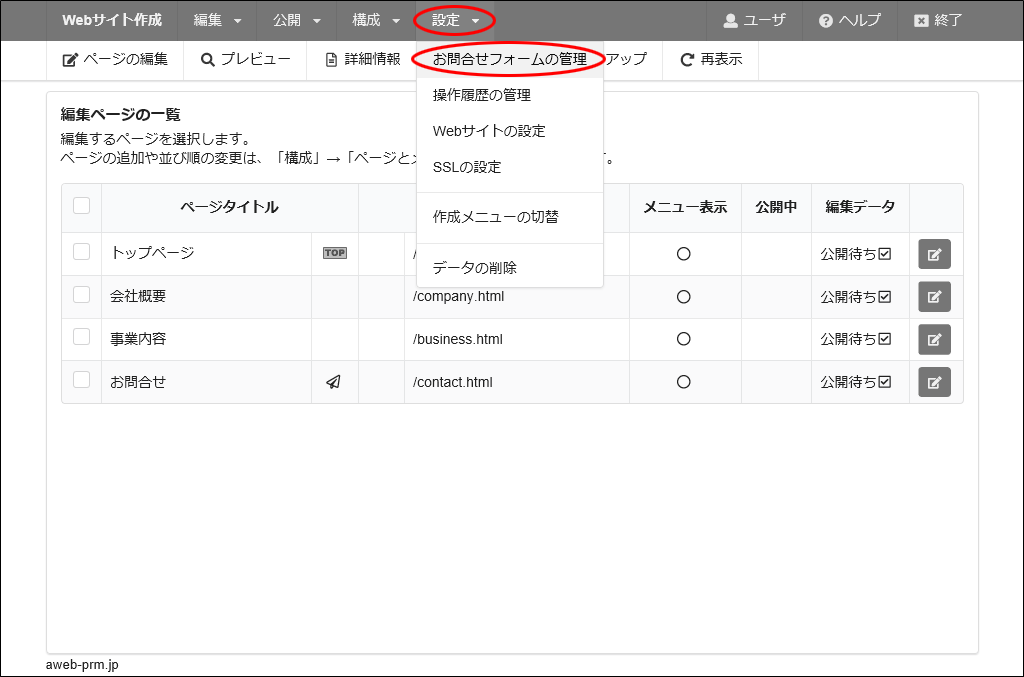The height and width of the screenshot is (677, 1024).
Task: Choose データの削除 from settings menu
Action: [475, 268]
